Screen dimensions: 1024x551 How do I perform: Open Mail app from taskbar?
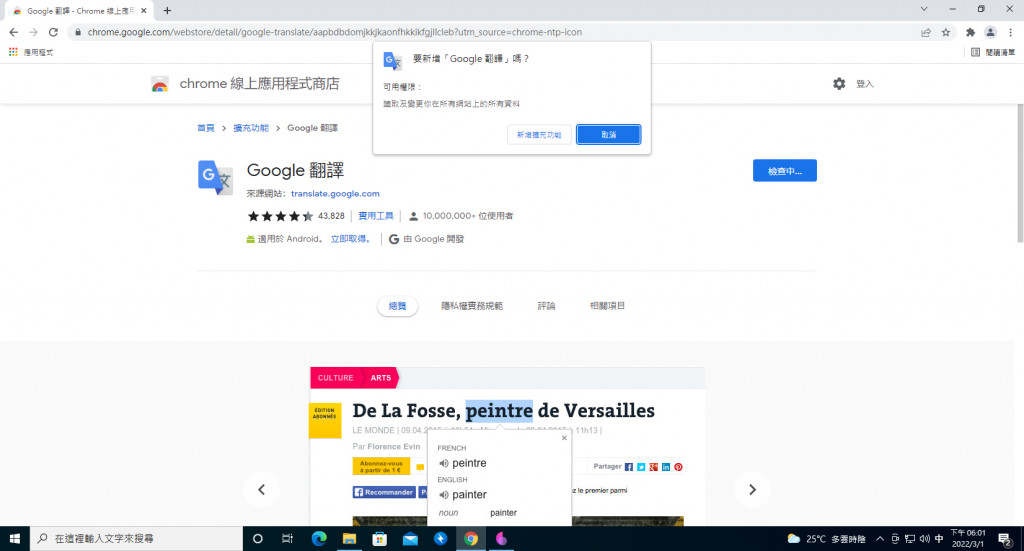coord(410,539)
